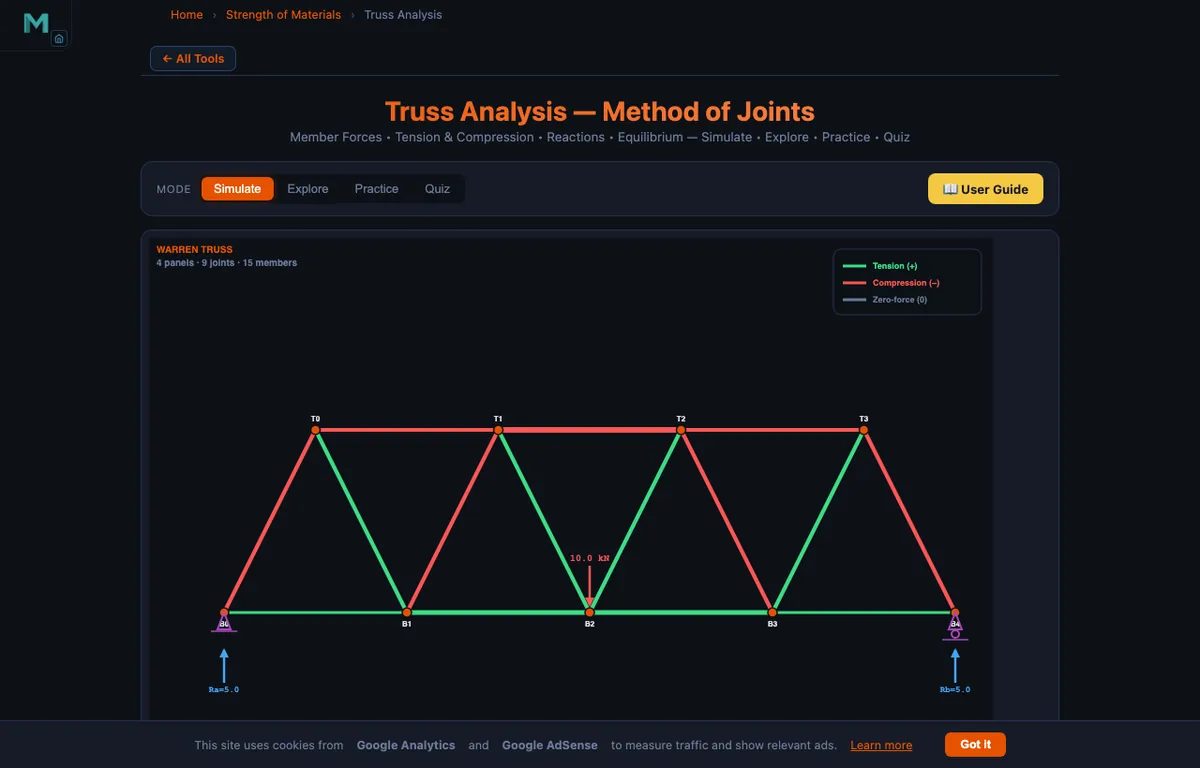The height and width of the screenshot is (768, 1200).
Task: Click the Ra=5.0 reaction arrow
Action: pos(224,666)
